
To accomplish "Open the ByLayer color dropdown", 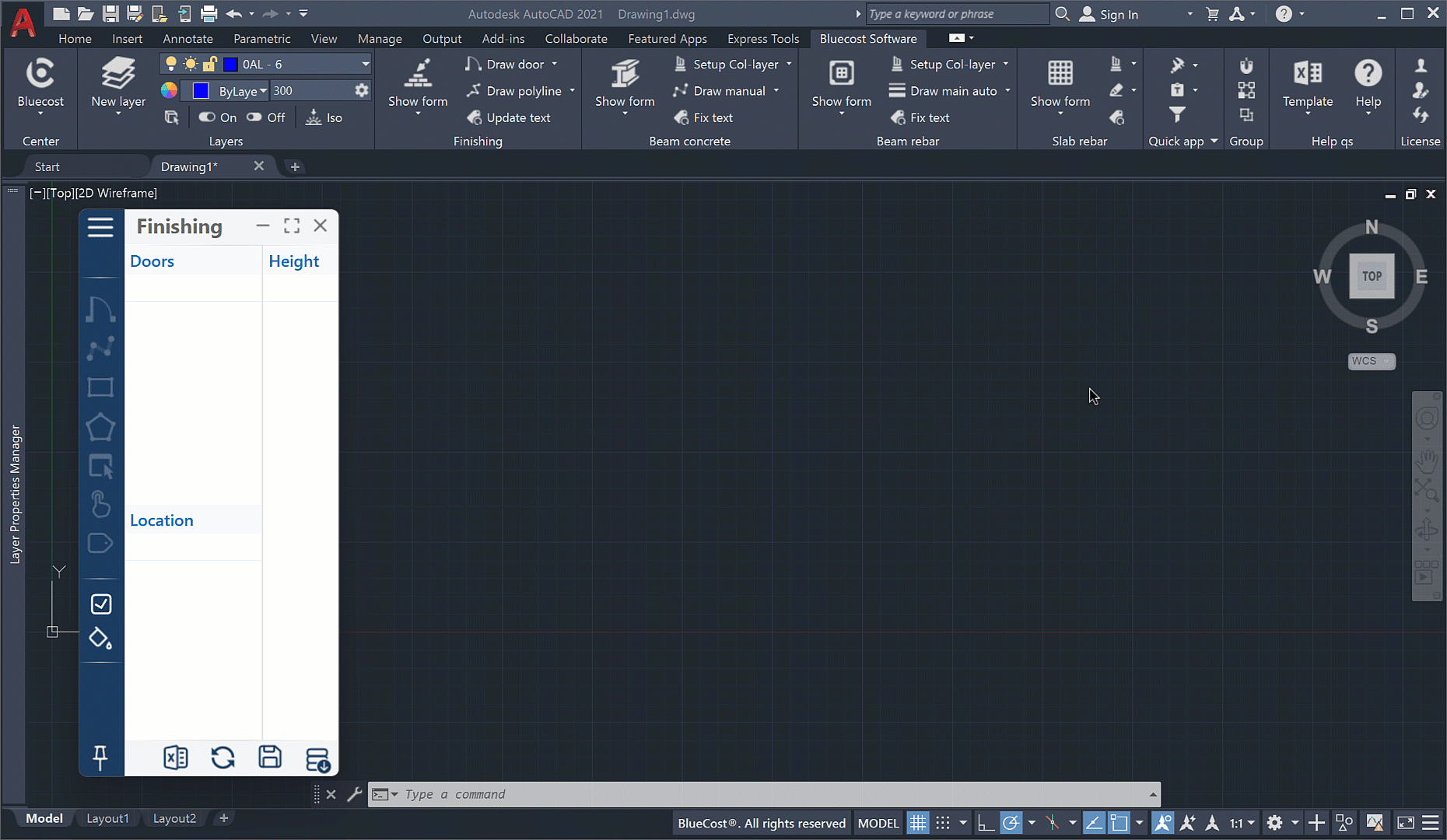I will [x=263, y=91].
